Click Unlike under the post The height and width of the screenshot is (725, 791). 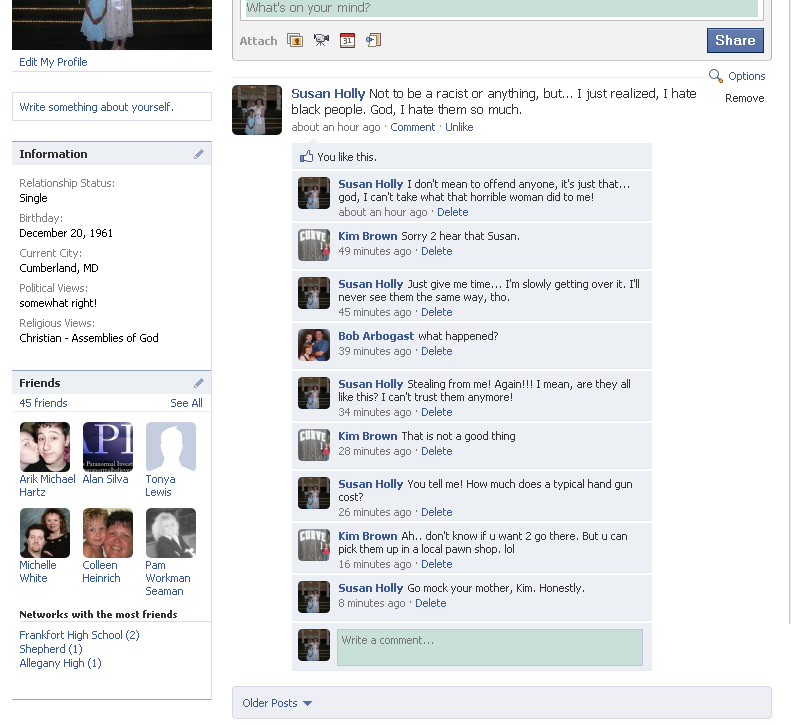459,127
